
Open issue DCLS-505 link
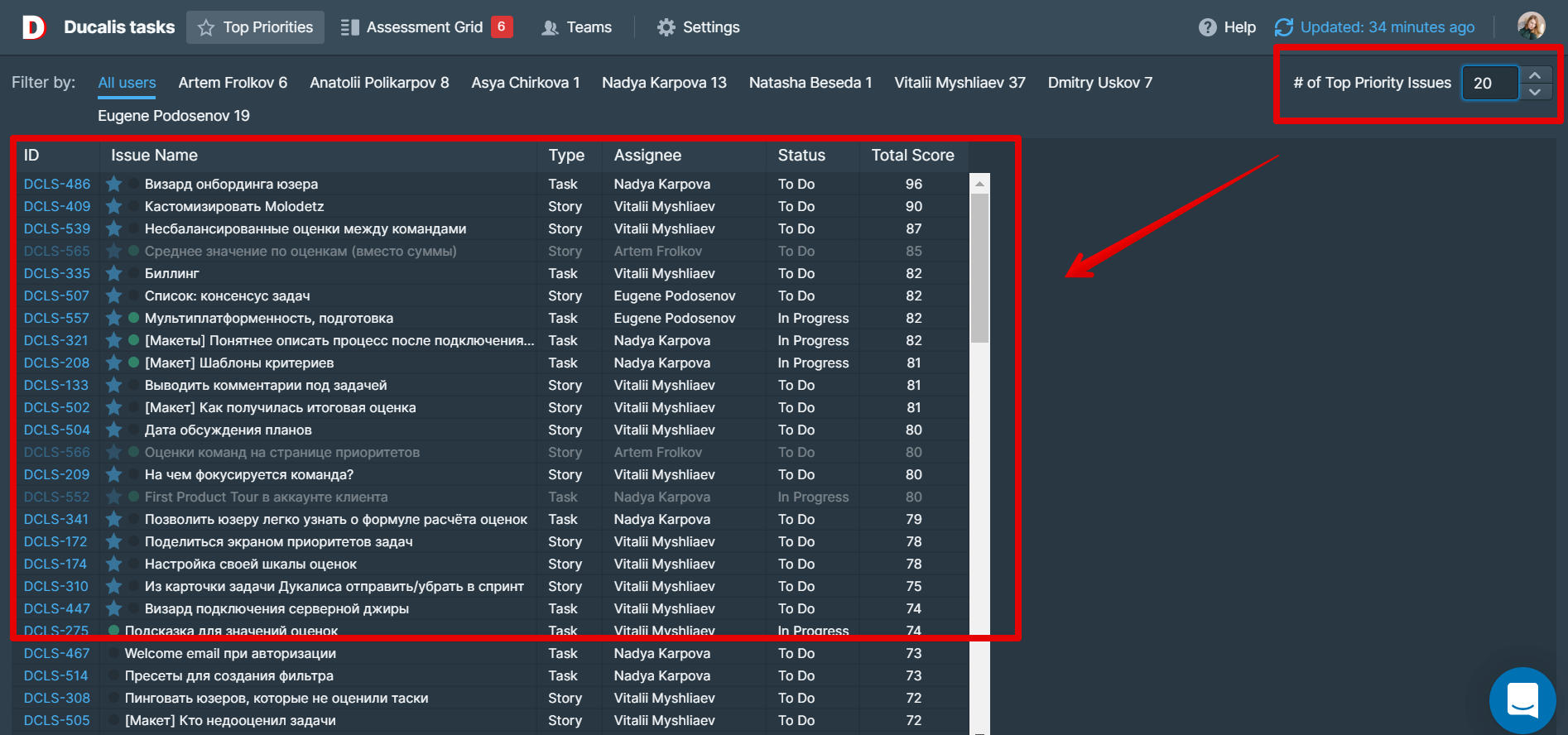56,720
